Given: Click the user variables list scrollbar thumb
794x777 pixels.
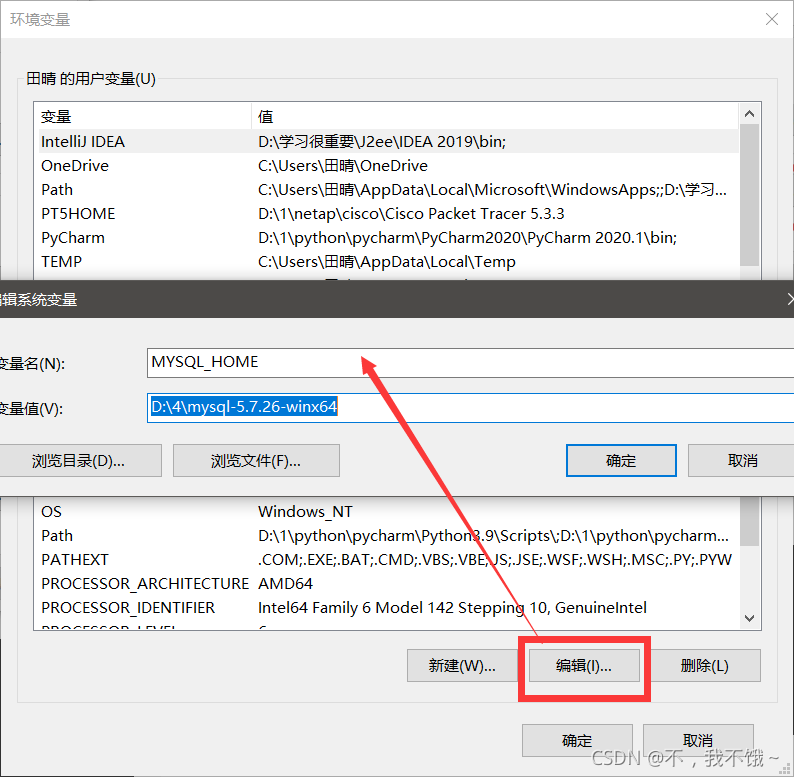Looking at the screenshot, I should (749, 195).
